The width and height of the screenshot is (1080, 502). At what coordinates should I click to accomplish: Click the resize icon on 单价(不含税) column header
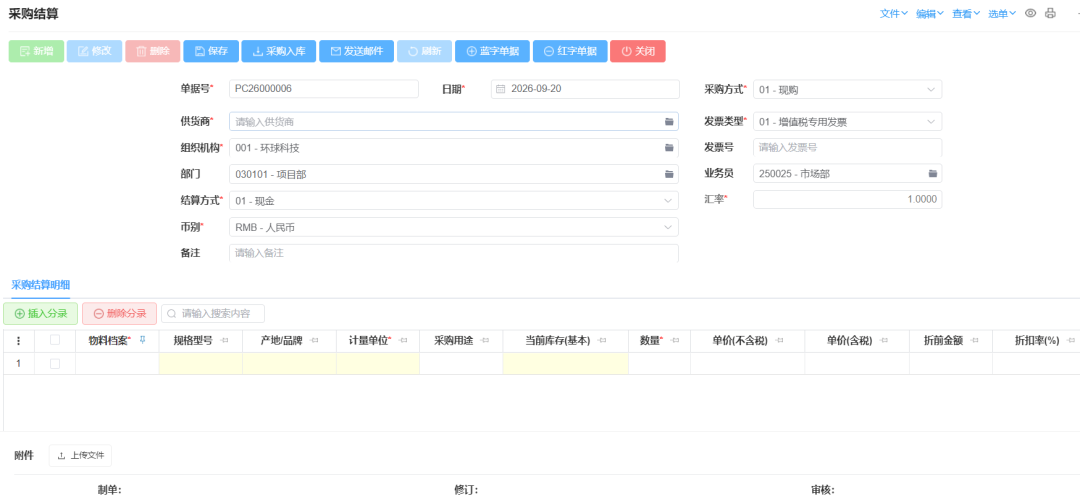click(x=780, y=340)
